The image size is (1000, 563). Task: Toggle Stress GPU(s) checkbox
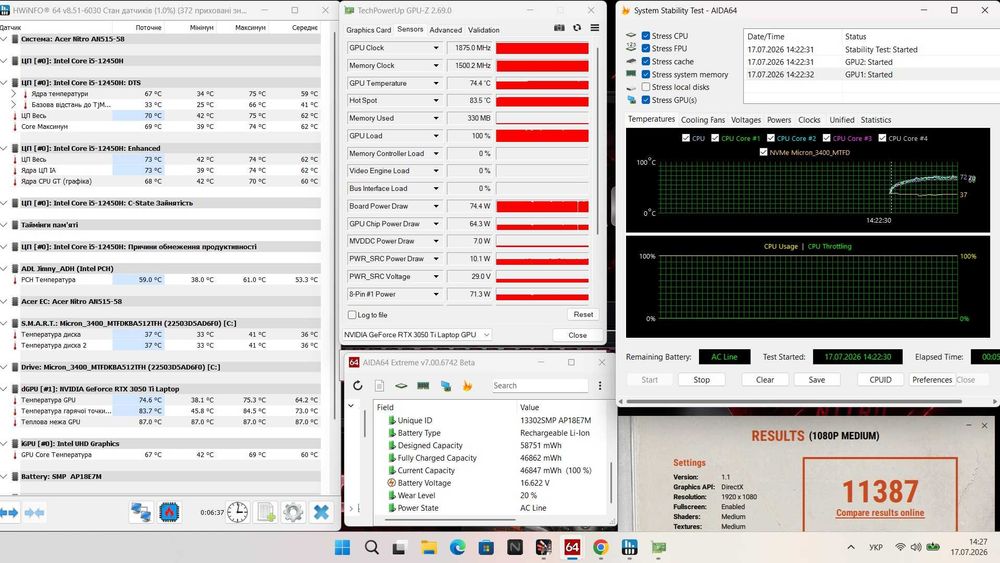(x=646, y=100)
